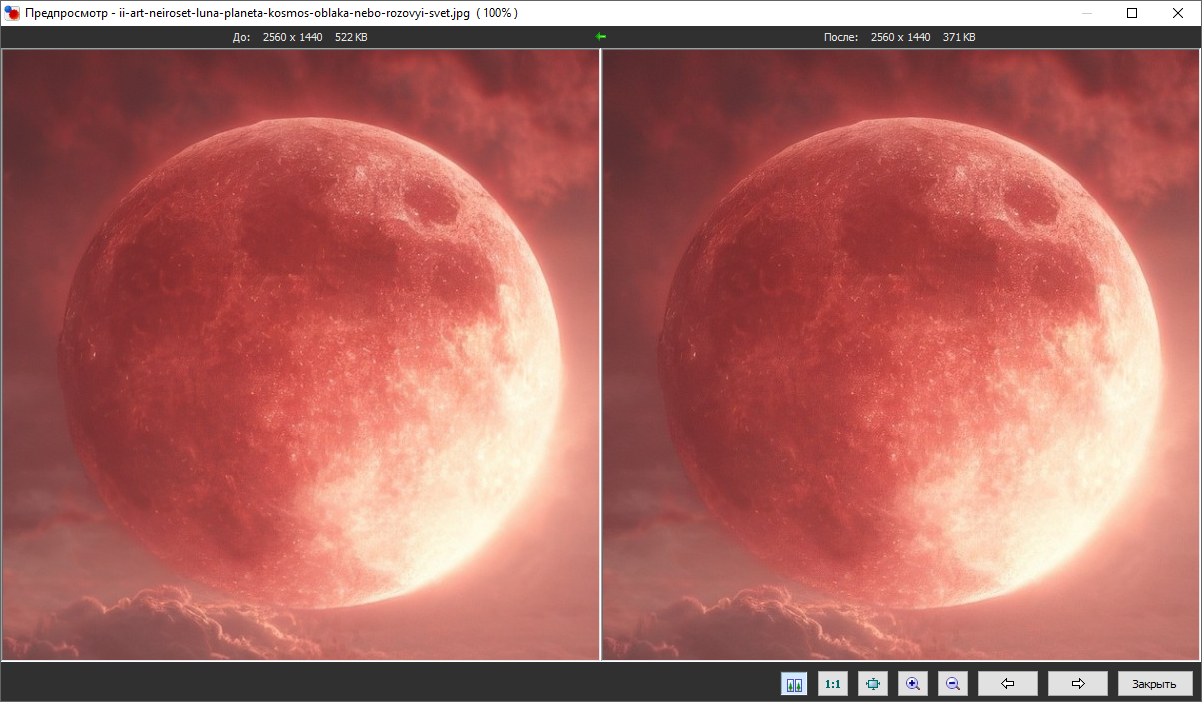
Task: Close the preview window with X
Action: pos(1178,13)
